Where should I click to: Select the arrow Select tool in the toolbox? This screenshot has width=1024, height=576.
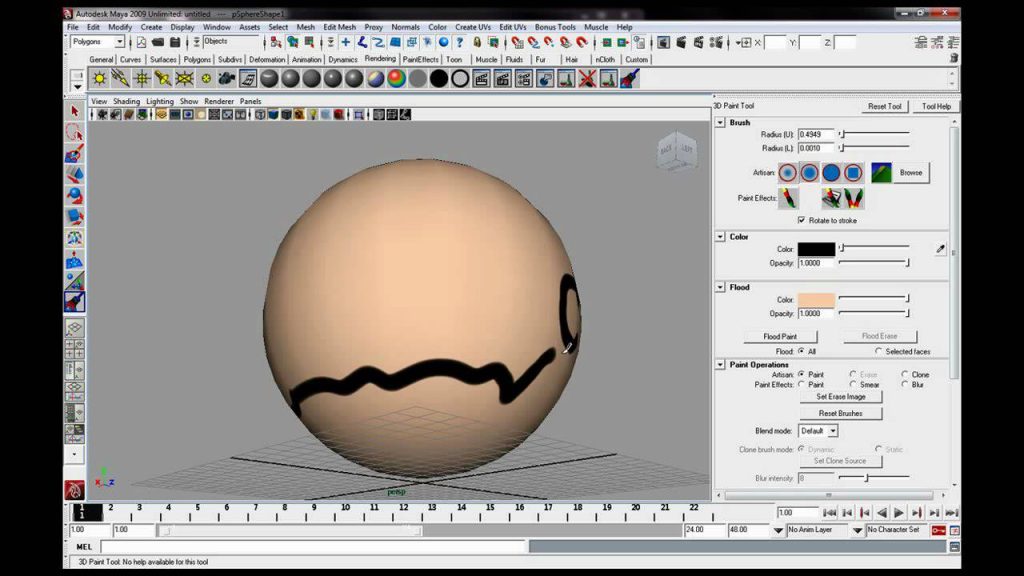74,111
